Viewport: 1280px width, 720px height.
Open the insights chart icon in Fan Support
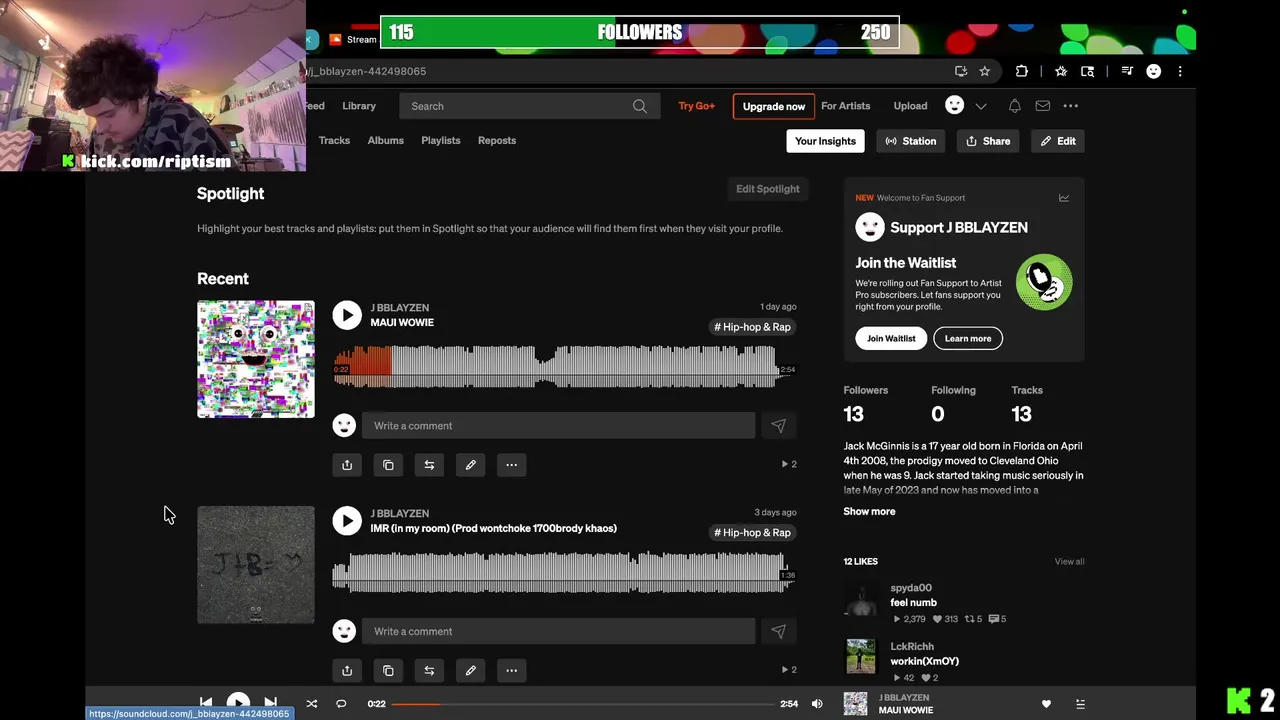coord(1064,198)
